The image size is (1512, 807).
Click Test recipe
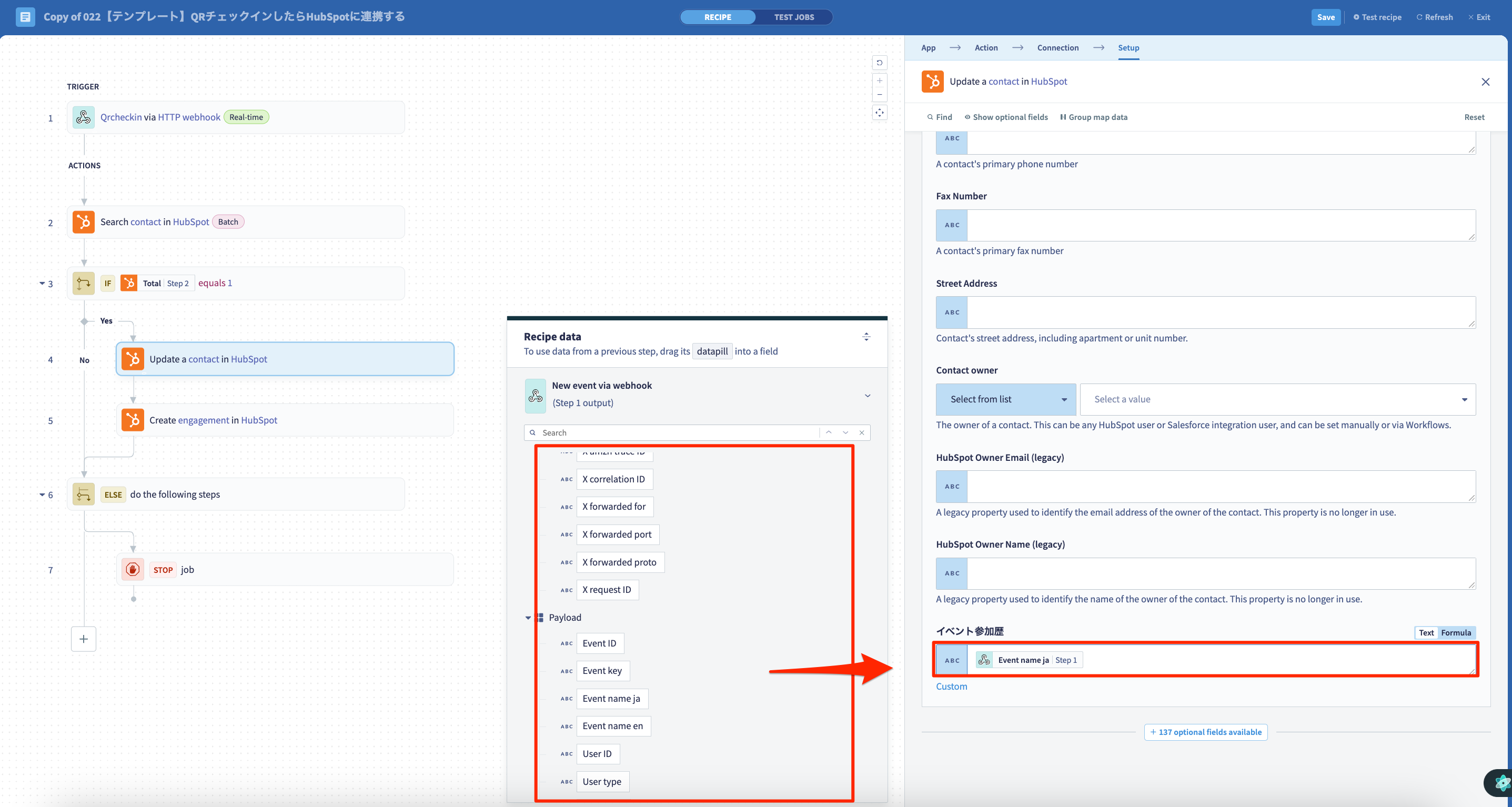tap(1377, 17)
